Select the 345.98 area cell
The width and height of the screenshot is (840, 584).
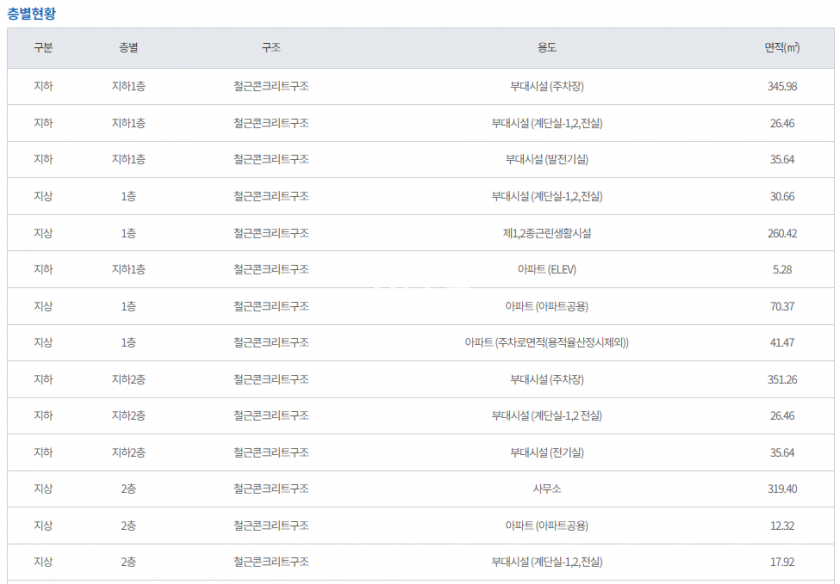[x=782, y=86]
